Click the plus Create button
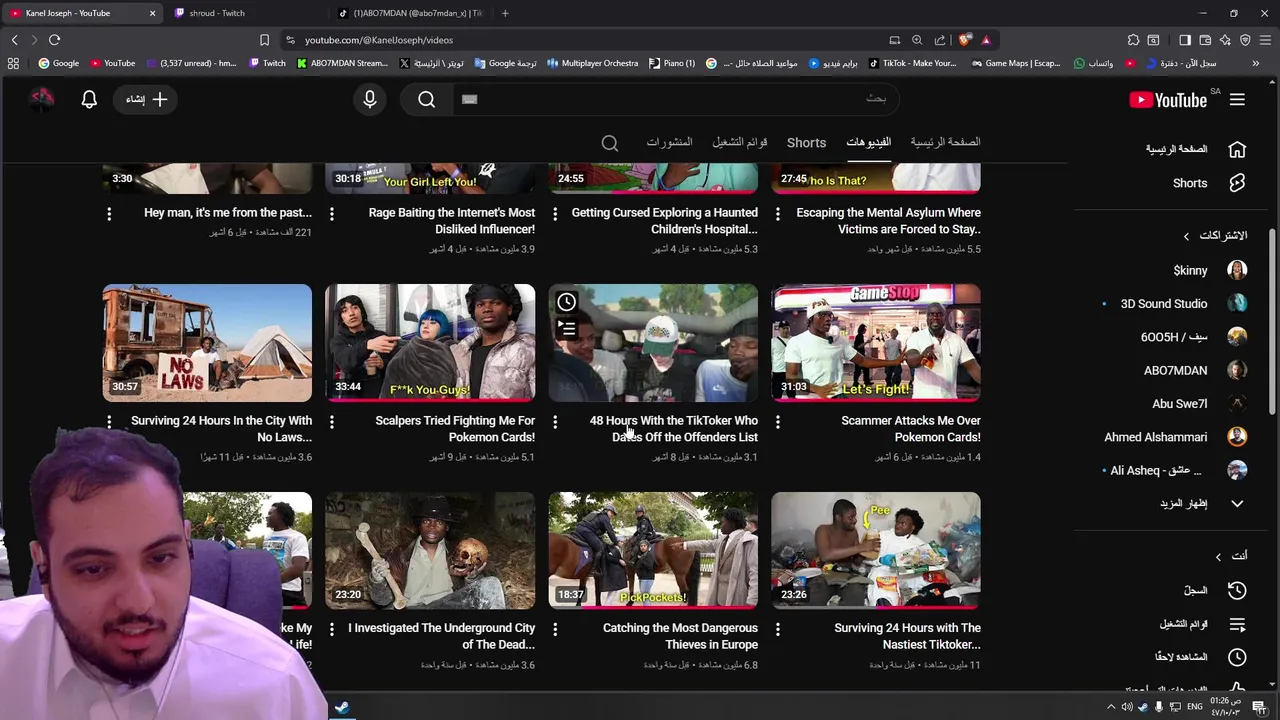 [147, 99]
